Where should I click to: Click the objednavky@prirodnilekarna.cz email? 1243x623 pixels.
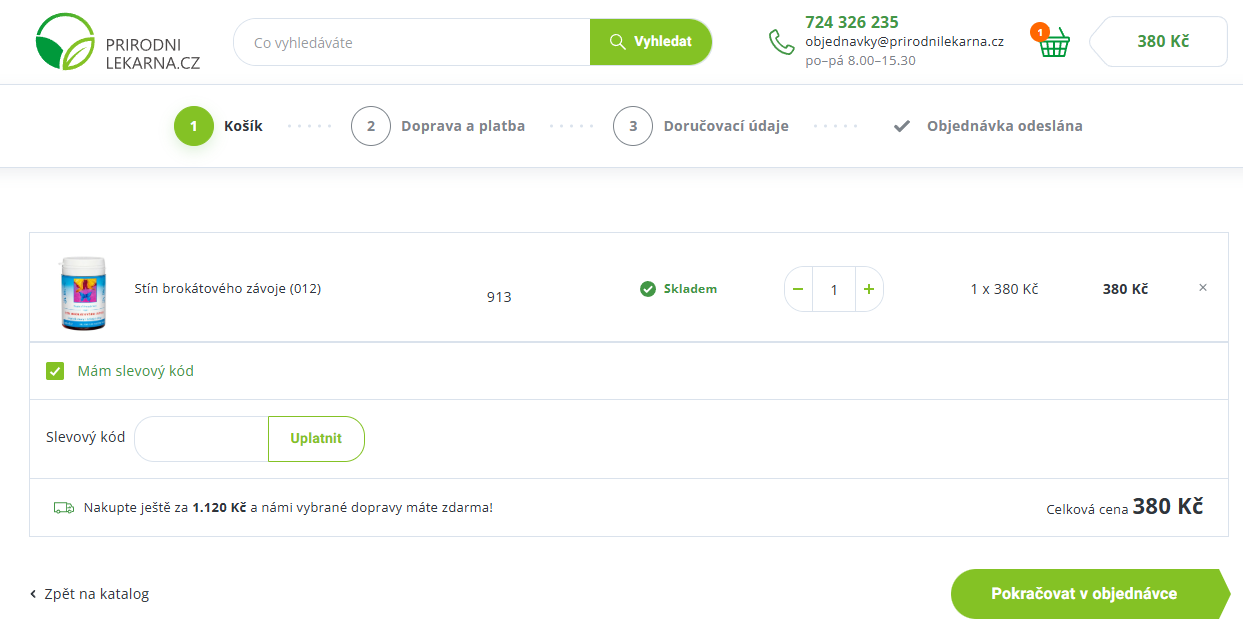tap(904, 42)
